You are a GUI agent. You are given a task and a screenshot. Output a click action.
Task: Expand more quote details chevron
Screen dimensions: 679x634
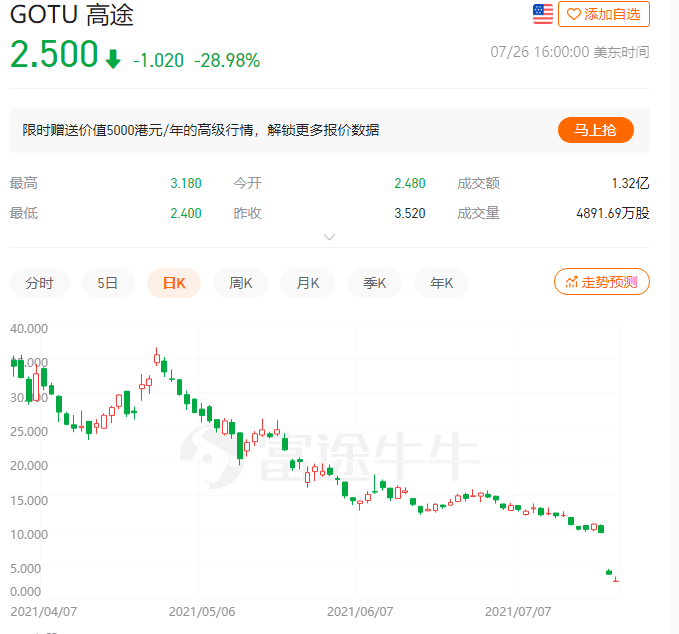tap(330, 237)
